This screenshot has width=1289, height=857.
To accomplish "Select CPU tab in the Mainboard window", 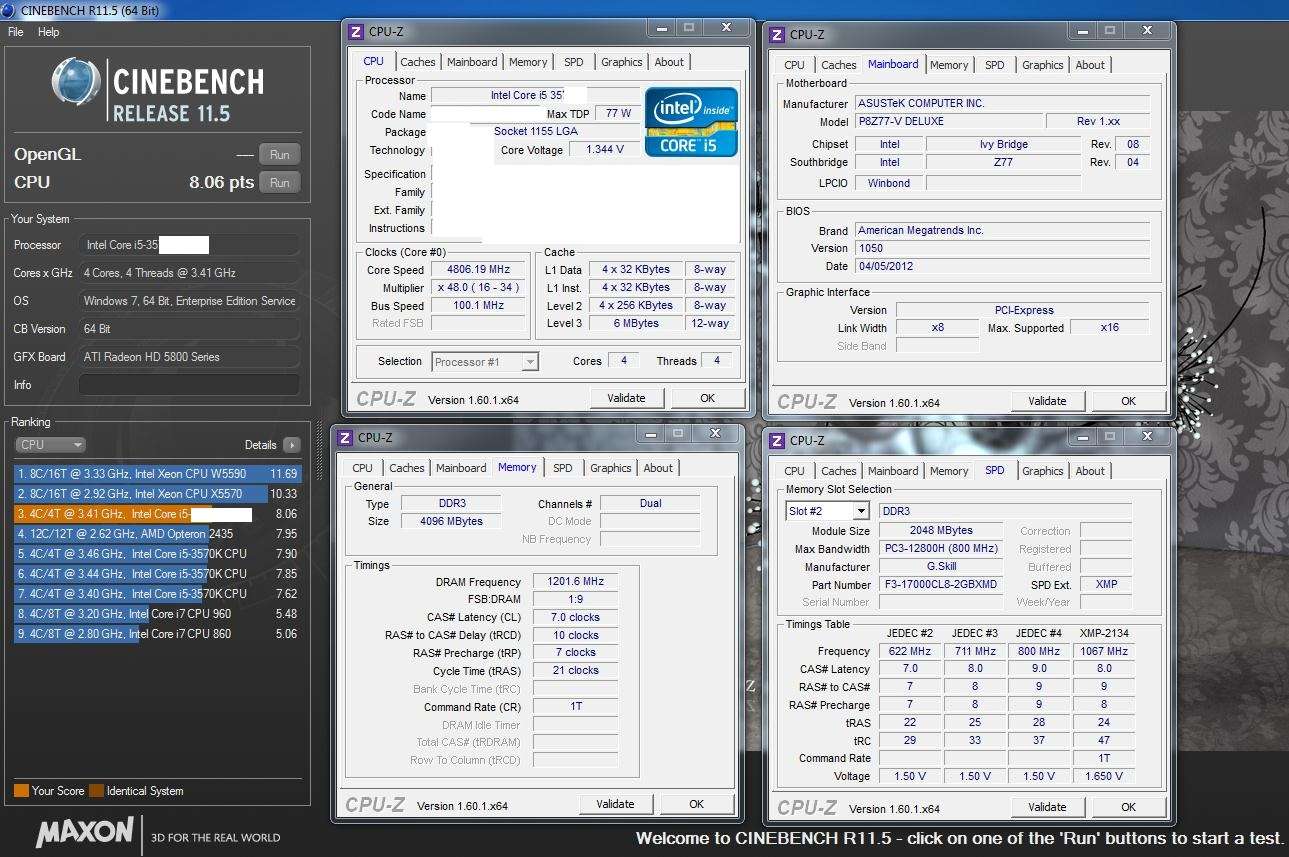I will pos(795,65).
